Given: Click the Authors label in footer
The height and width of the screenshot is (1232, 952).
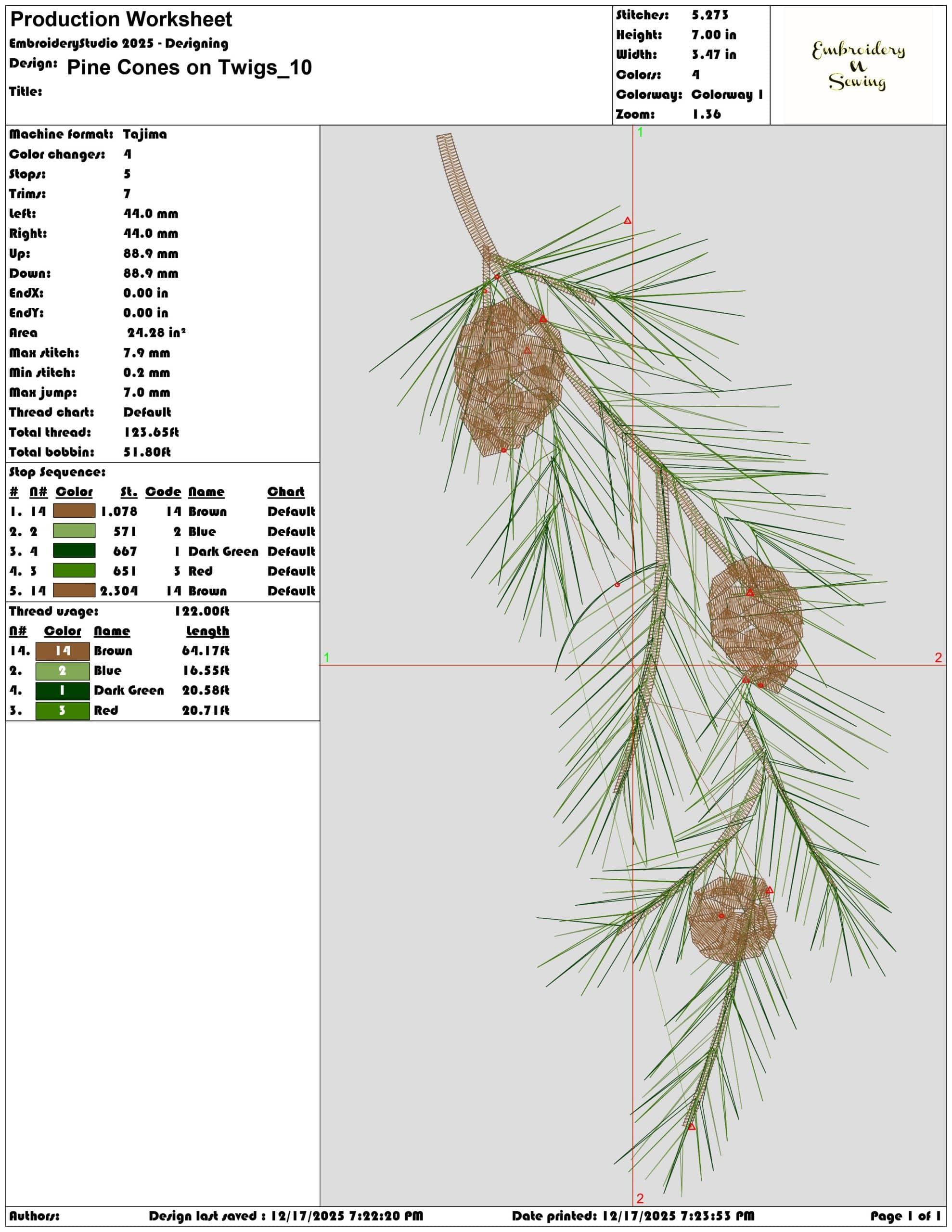Looking at the screenshot, I should [34, 1216].
